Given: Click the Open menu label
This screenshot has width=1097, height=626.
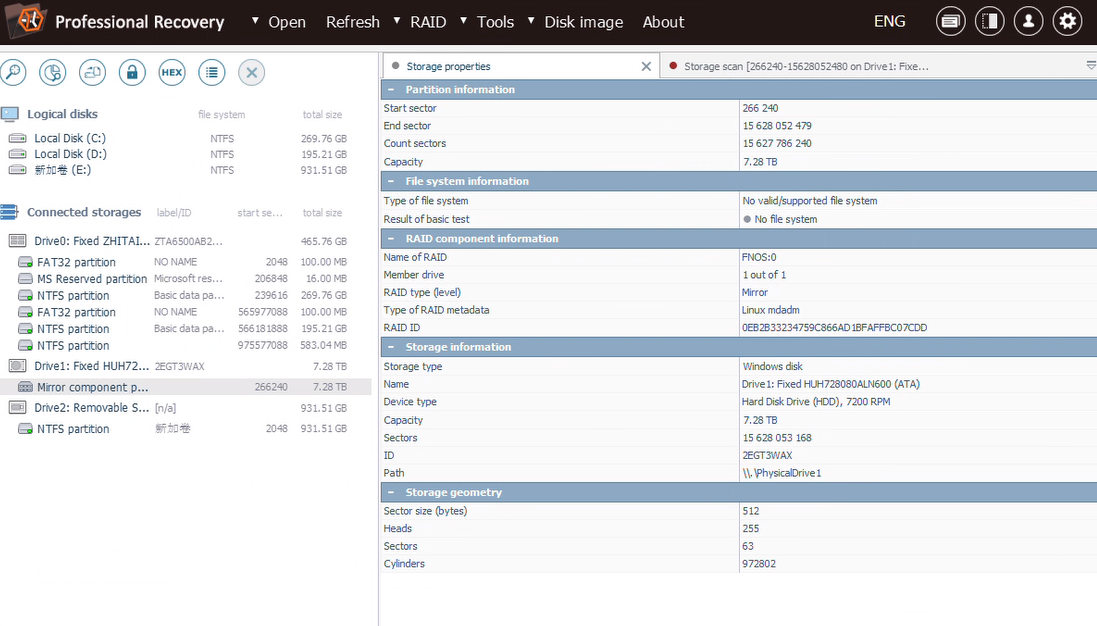Looking at the screenshot, I should pos(287,22).
